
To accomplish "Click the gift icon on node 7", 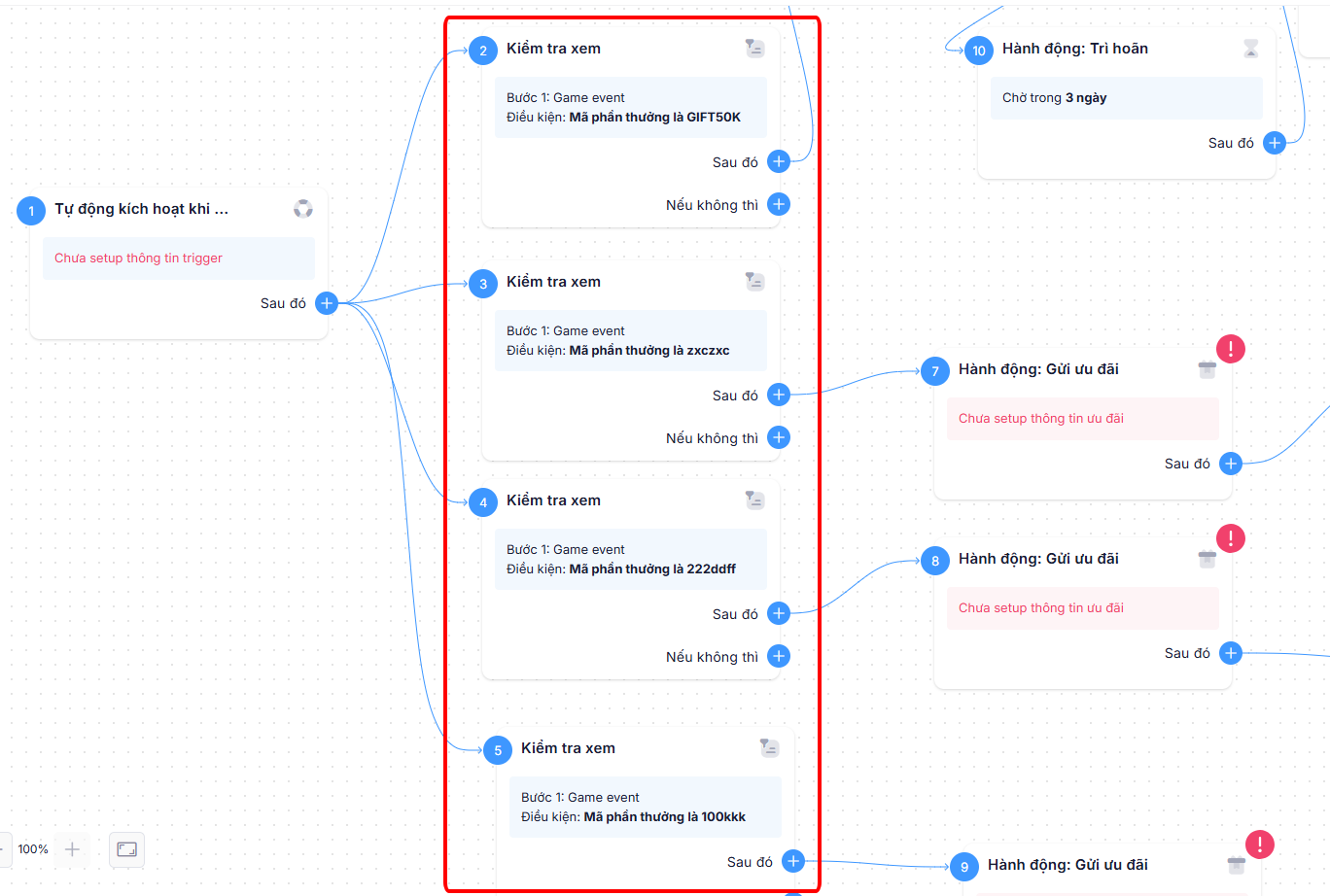I will click(1207, 369).
